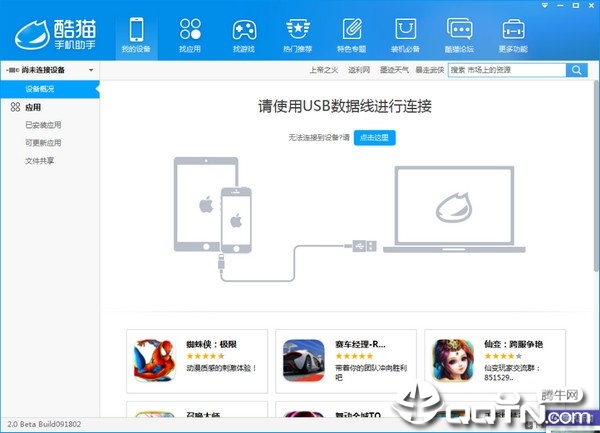
Task: Click the Spider-Man app icon
Action: [x=154, y=361]
